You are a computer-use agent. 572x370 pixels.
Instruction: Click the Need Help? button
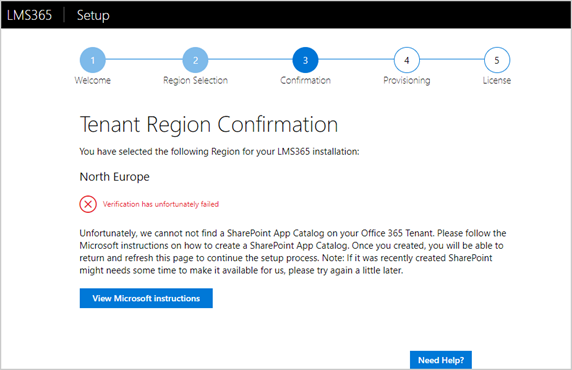pyautogui.click(x=441, y=360)
